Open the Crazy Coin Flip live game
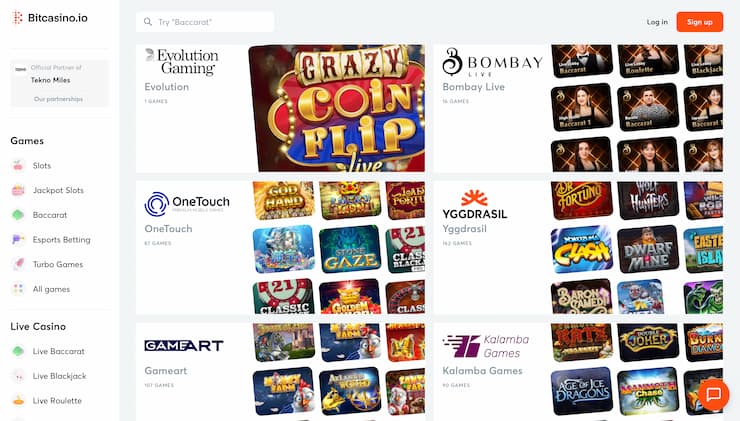This screenshot has width=740, height=421. (336, 108)
